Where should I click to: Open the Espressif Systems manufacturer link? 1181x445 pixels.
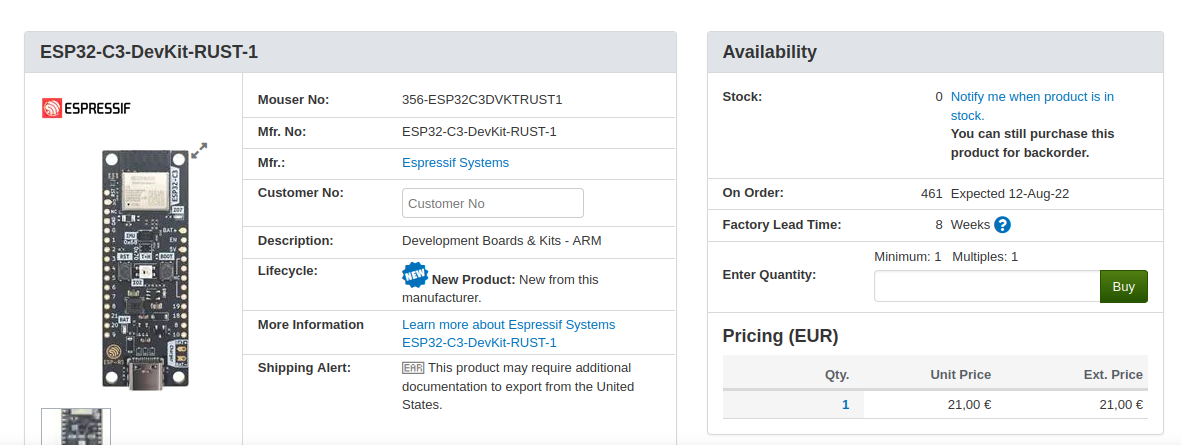point(456,163)
